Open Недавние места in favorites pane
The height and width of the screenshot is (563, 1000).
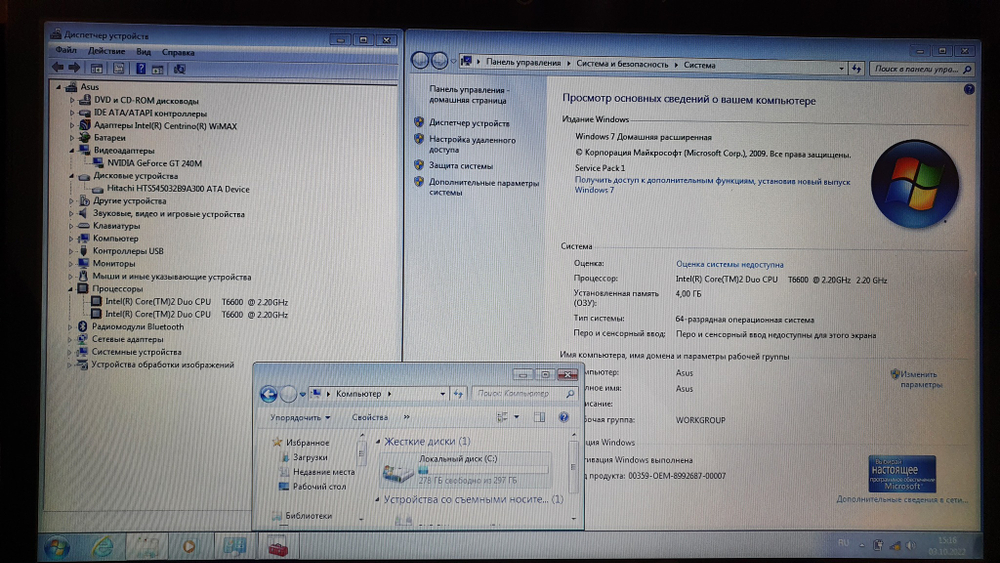323,472
